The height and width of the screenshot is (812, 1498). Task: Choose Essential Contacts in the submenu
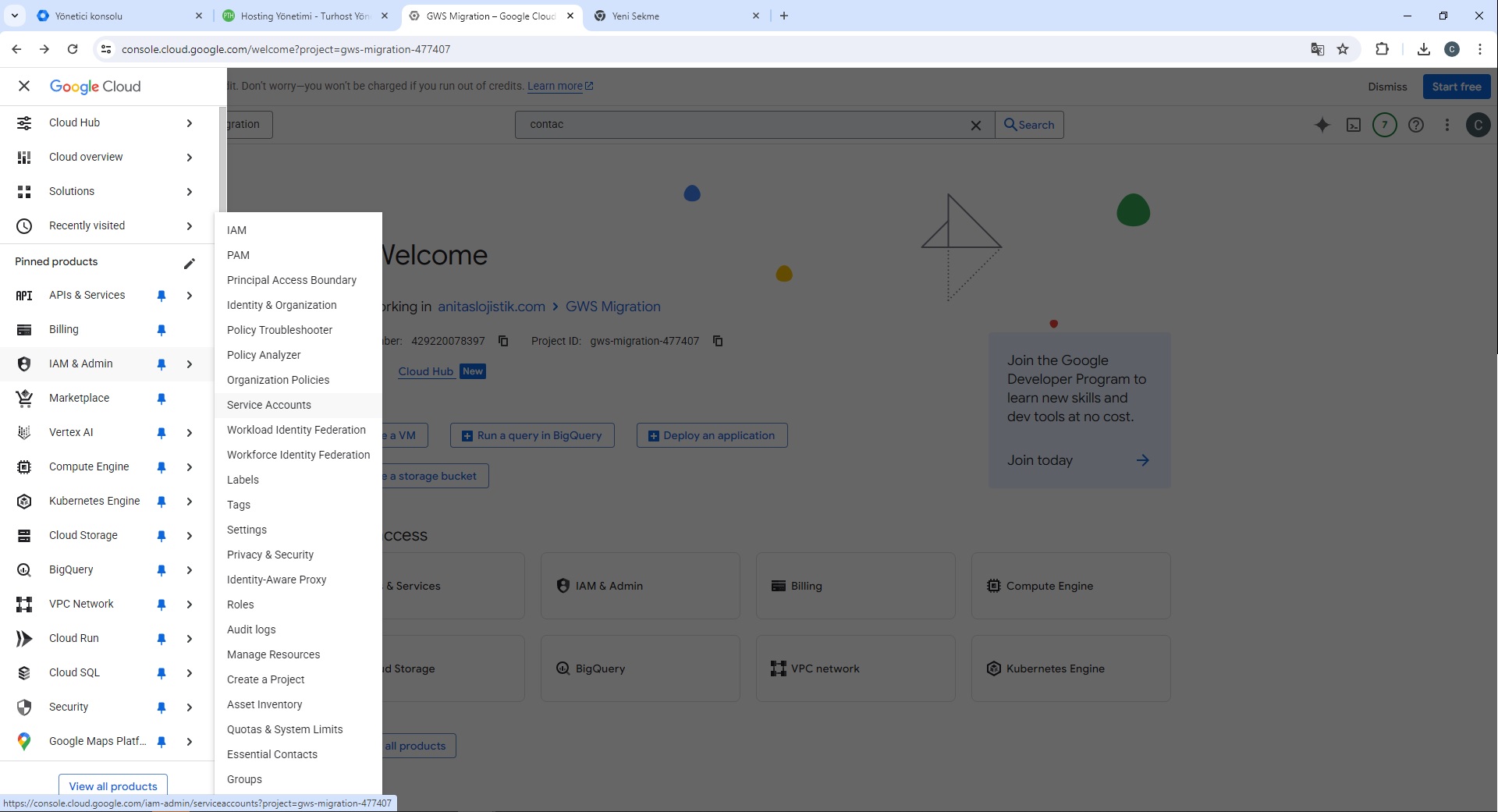pyautogui.click(x=272, y=754)
